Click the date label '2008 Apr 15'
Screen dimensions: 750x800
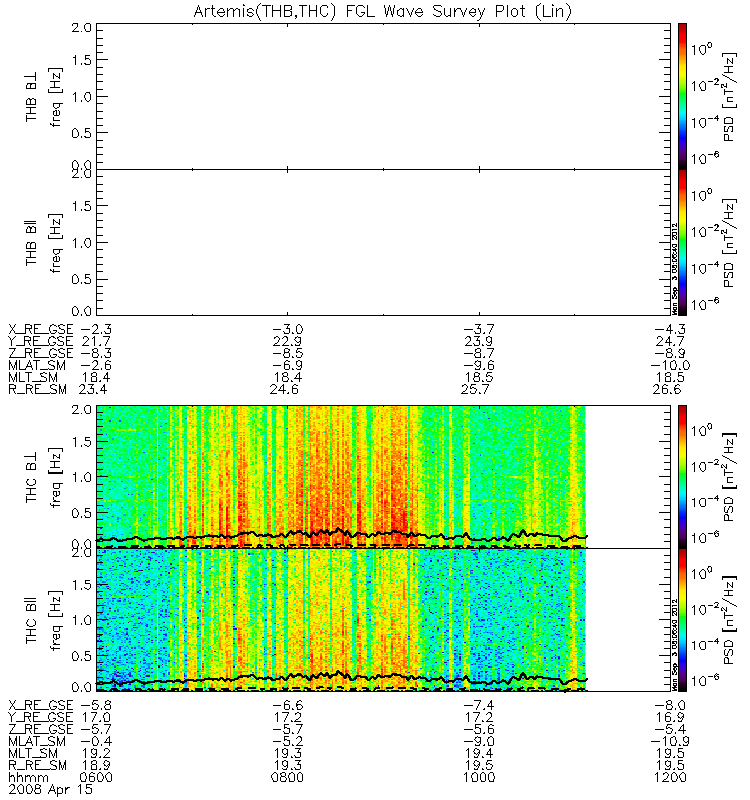tap(51, 789)
